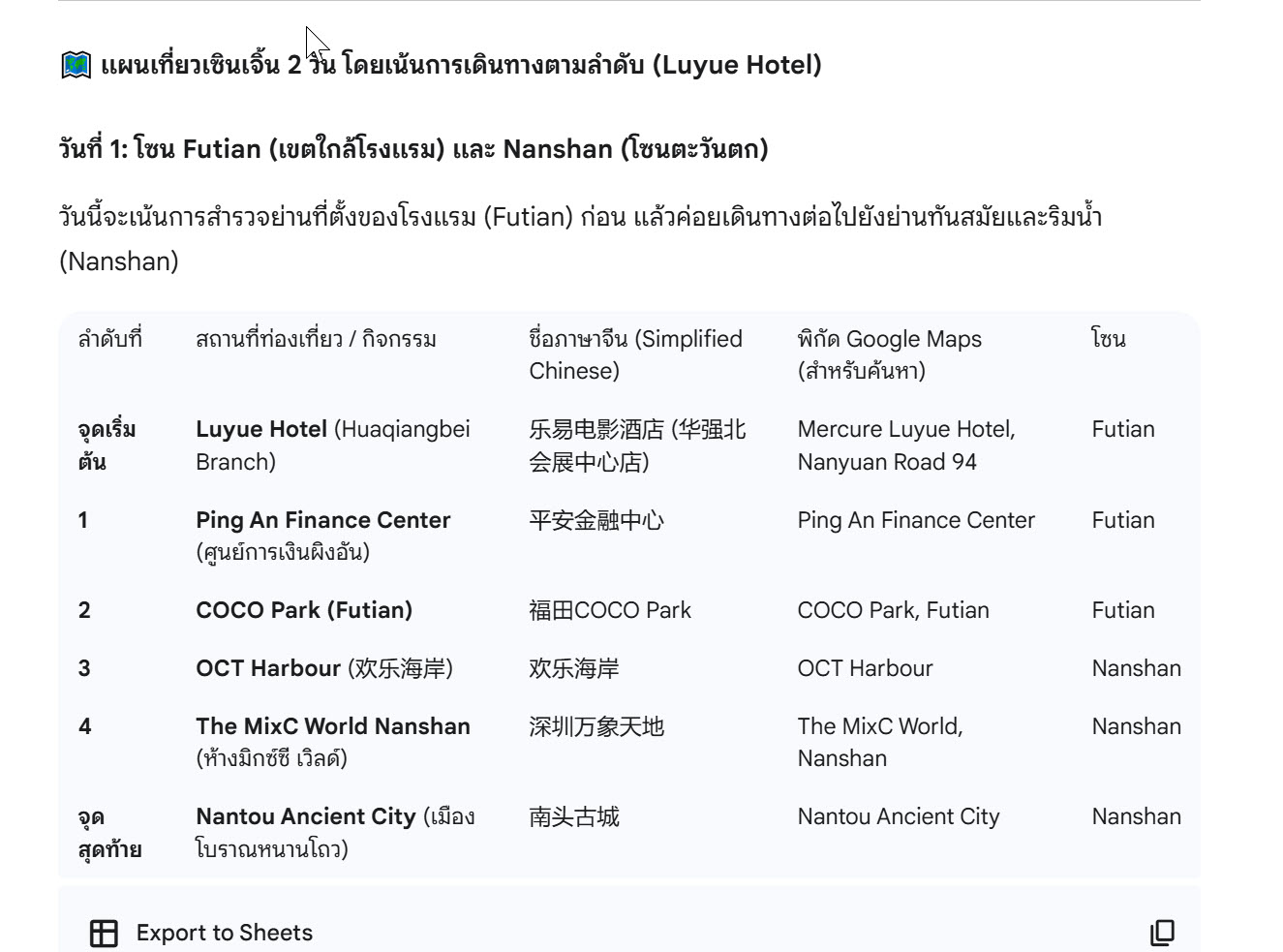This screenshot has height=952, width=1283.
Task: Click the Export to Sheets grid icon
Action: tap(104, 933)
